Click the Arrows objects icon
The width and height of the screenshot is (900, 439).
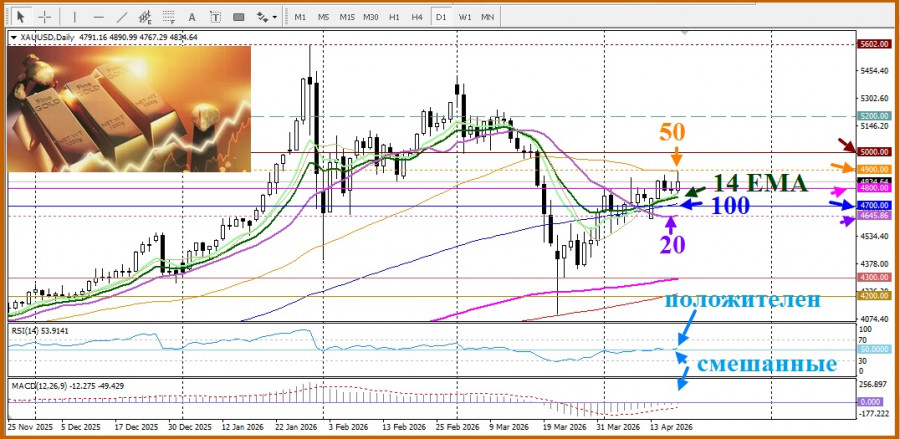point(263,17)
